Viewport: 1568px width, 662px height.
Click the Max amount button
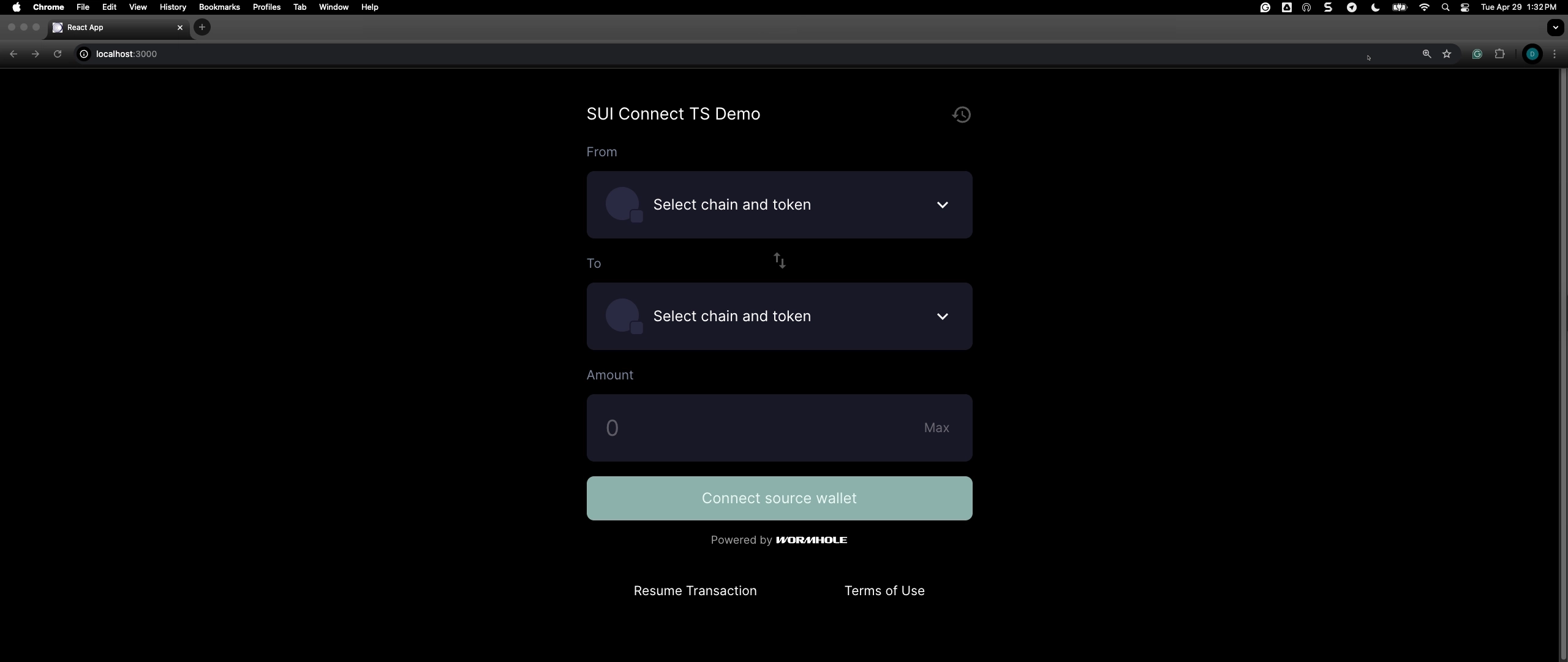pyautogui.click(x=937, y=428)
